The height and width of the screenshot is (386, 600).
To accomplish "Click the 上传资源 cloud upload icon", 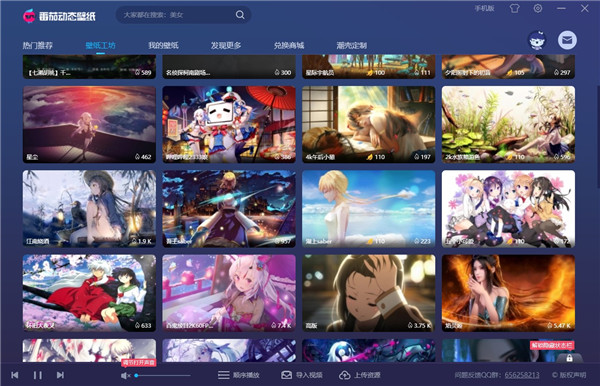I will (x=344, y=375).
